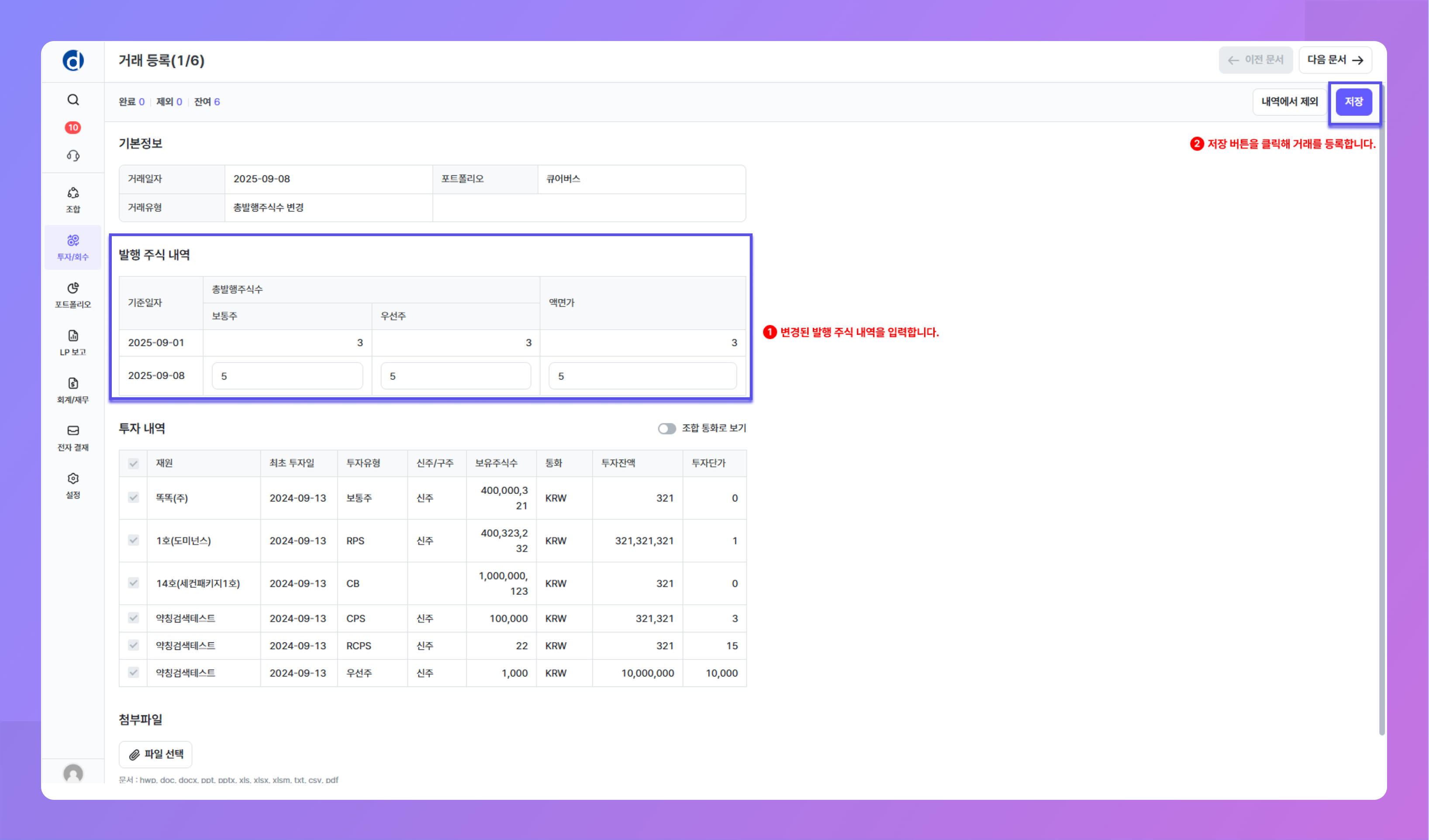
Task: Go to previous document with 이전 문서
Action: tap(1256, 60)
